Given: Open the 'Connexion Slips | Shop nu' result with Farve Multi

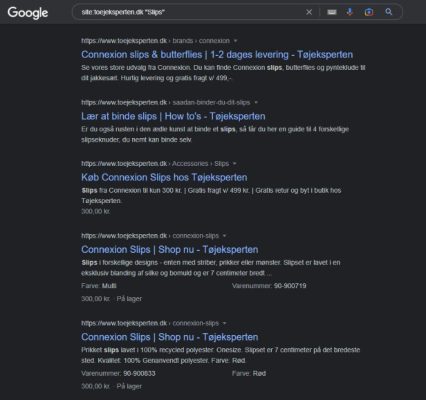Looking at the screenshot, I should click(170, 249).
